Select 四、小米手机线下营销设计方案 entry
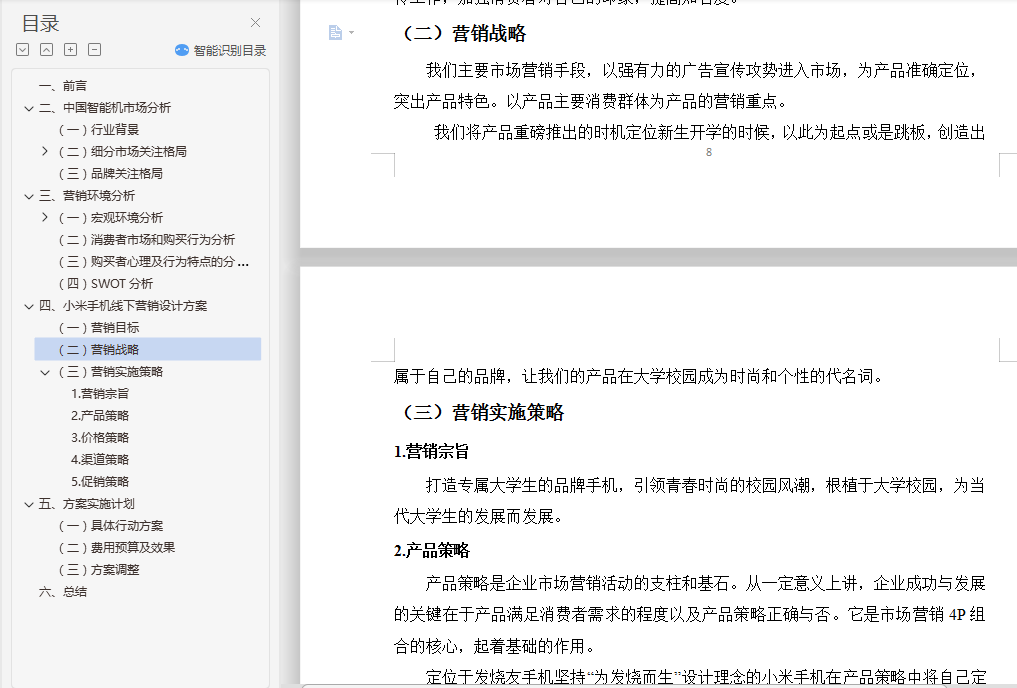Viewport: 1017px width, 688px height. (123, 306)
